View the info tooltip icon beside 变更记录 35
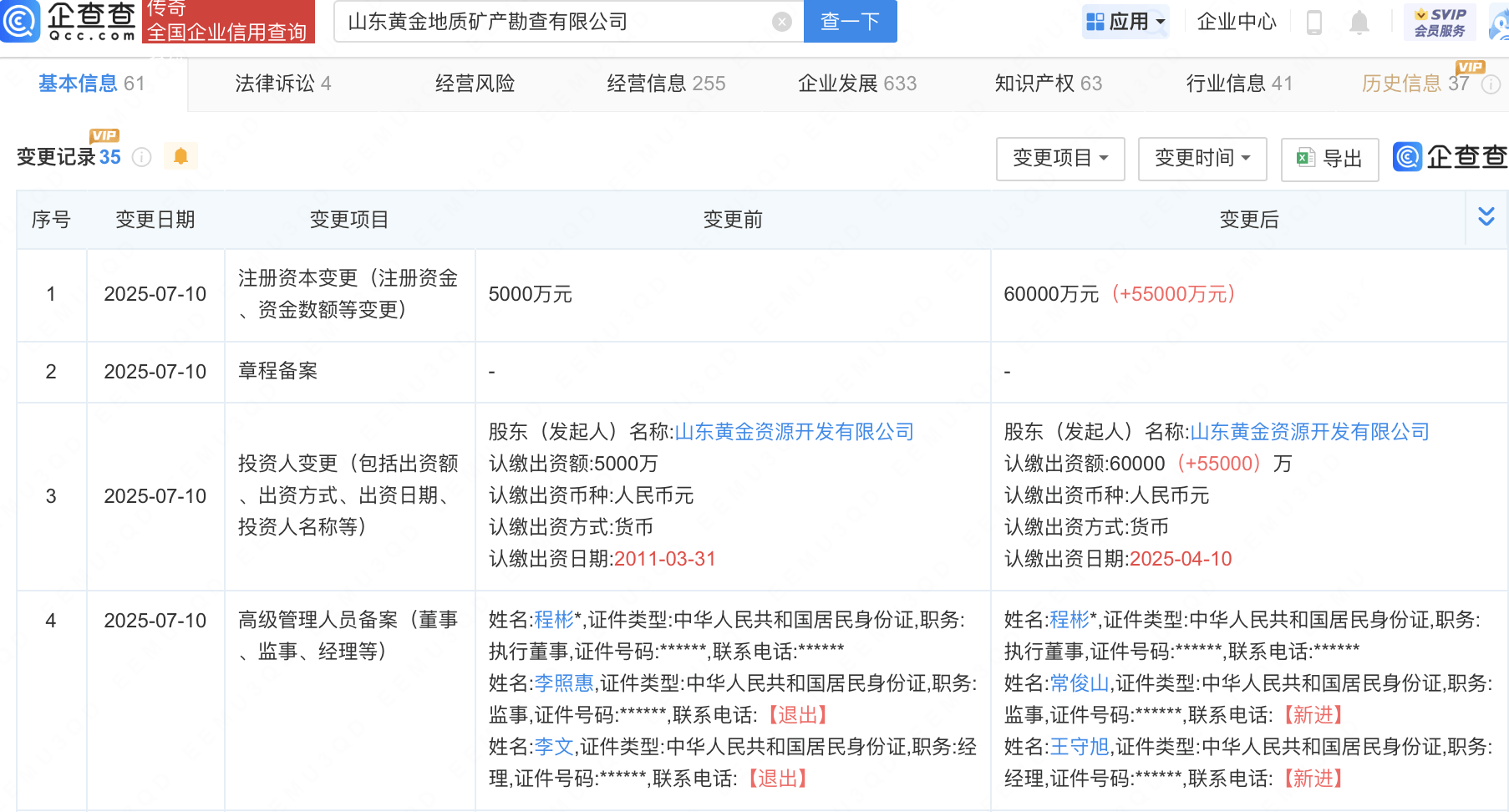Image resolution: width=1509 pixels, height=812 pixels. (141, 156)
